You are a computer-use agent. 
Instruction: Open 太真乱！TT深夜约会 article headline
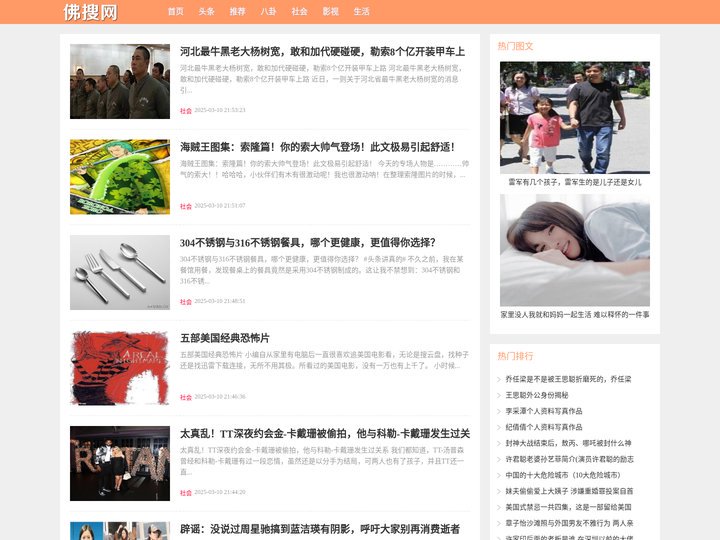[x=325, y=433]
